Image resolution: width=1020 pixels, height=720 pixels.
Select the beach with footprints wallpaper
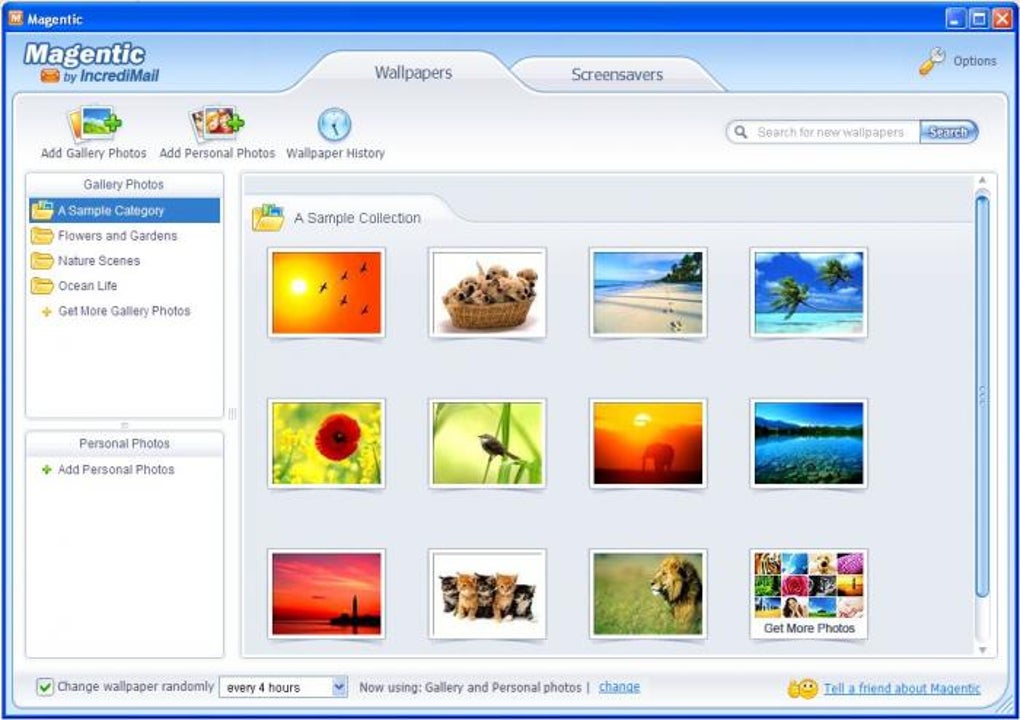click(648, 293)
